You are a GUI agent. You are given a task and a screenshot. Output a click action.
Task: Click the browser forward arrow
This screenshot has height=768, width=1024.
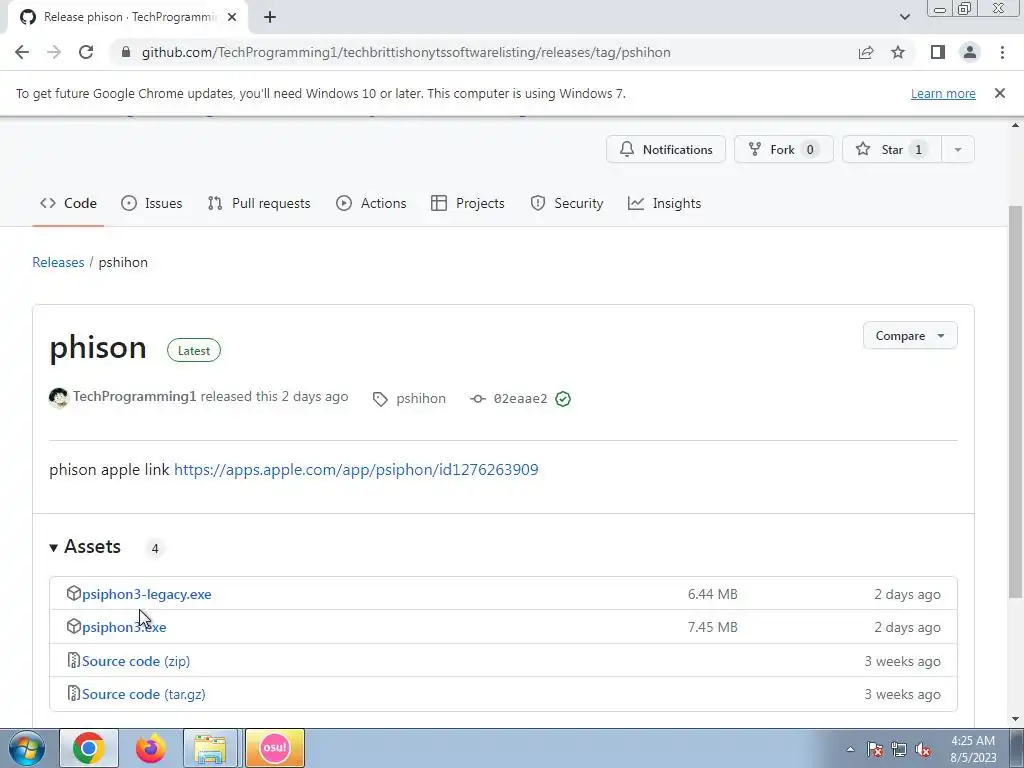(x=54, y=52)
